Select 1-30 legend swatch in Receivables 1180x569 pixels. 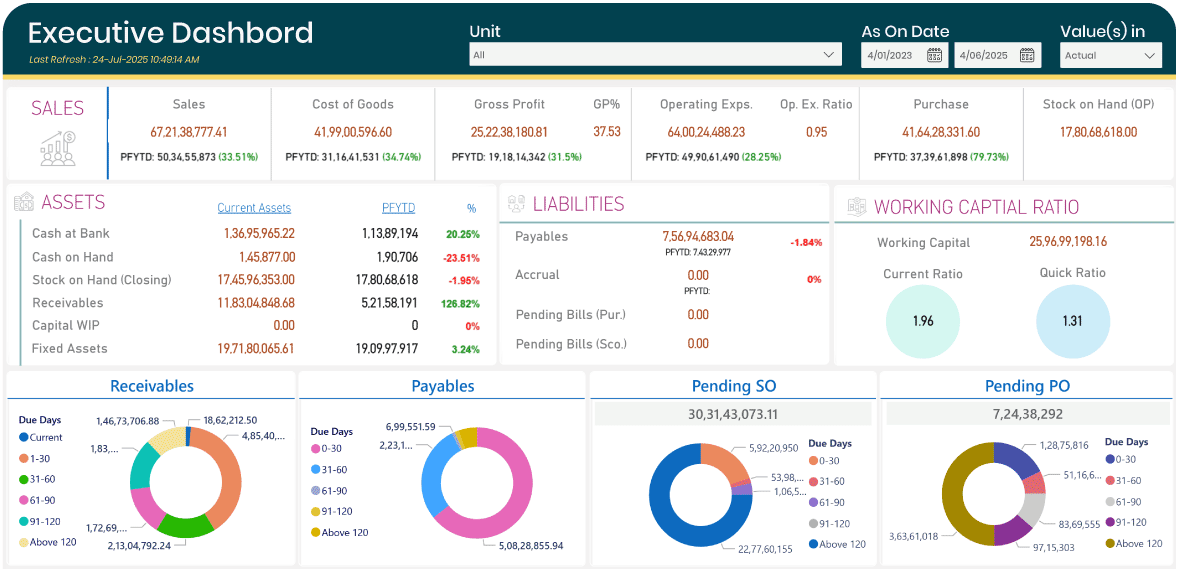23,458
